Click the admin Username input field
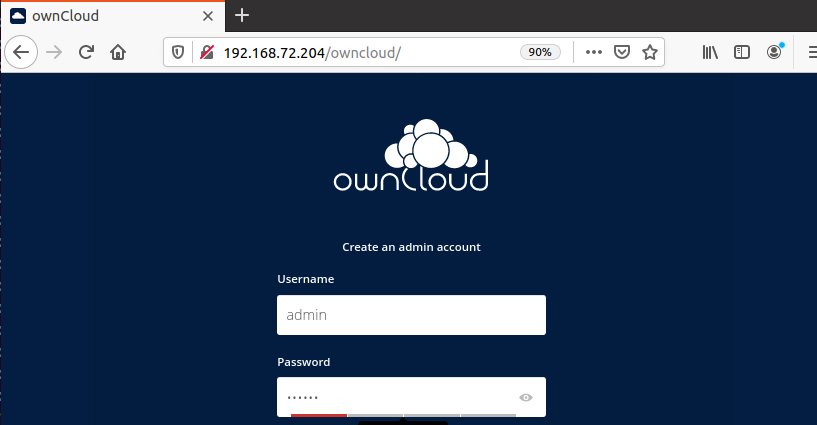 [x=411, y=315]
